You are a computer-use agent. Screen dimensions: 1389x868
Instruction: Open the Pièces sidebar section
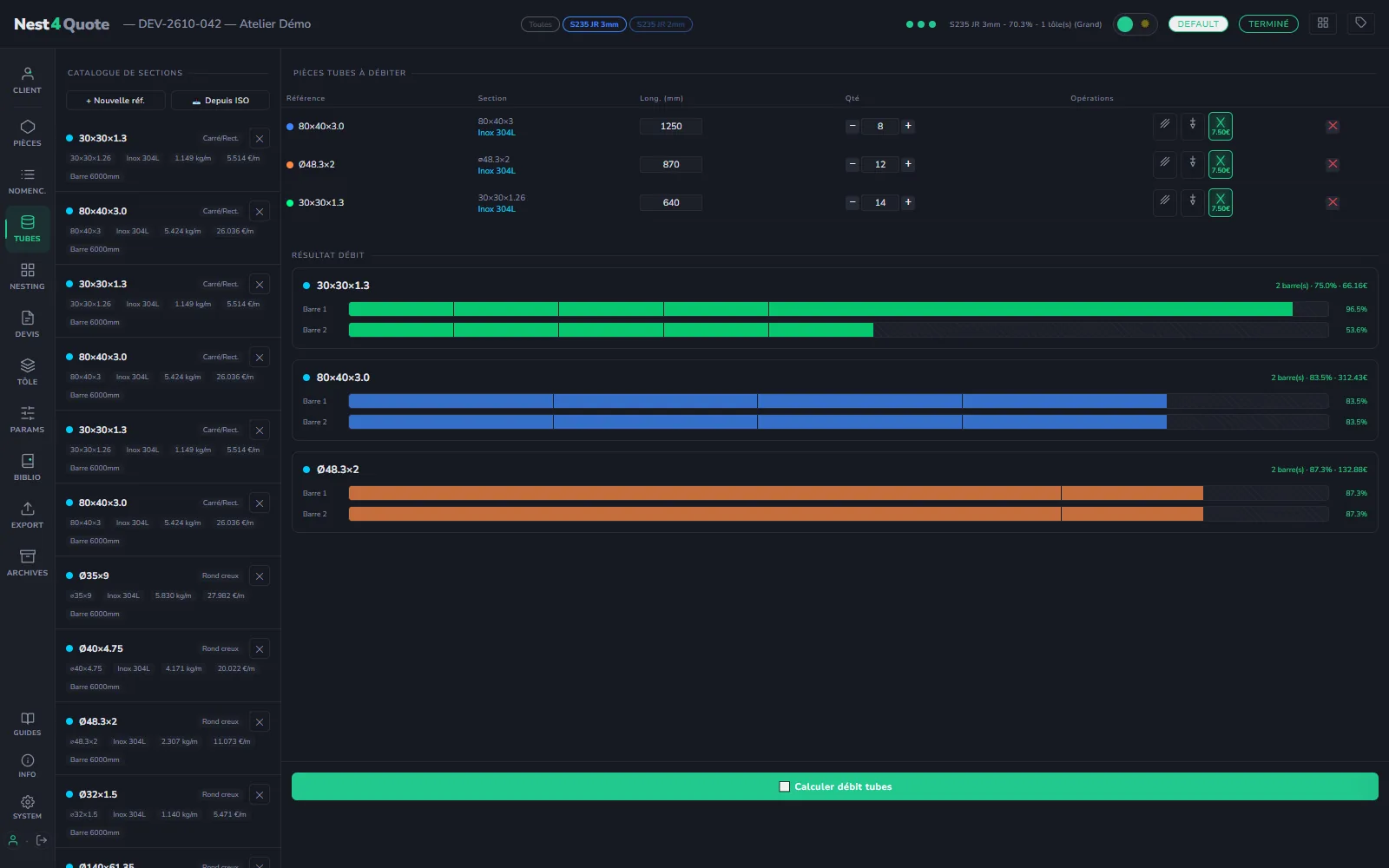click(x=27, y=133)
